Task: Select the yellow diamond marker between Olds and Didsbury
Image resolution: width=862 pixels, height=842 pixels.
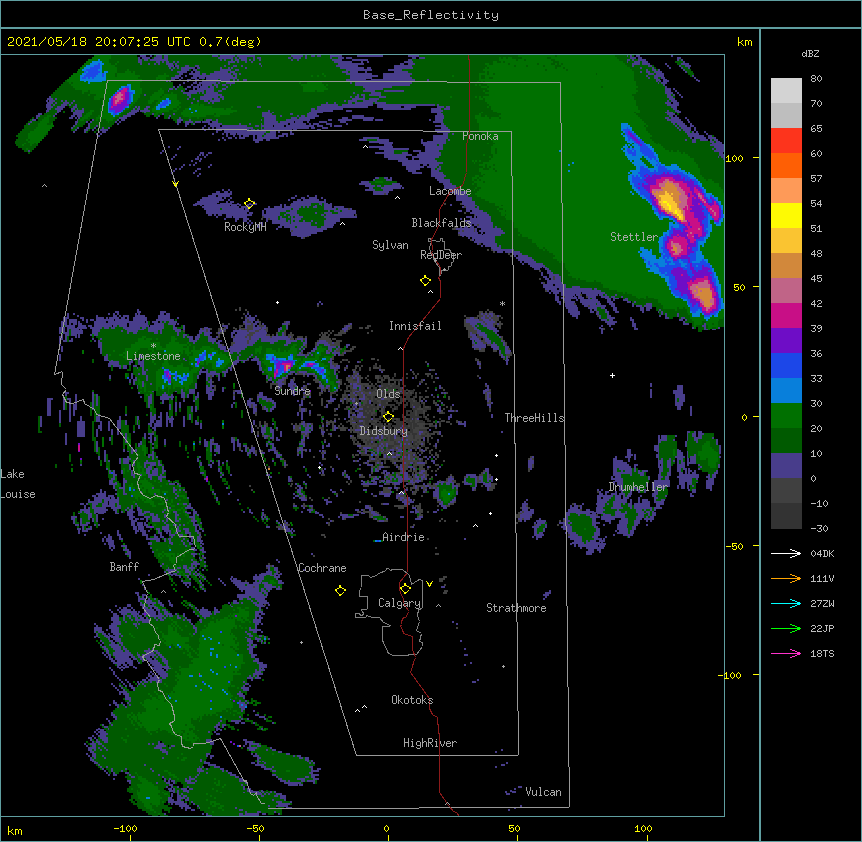Action: (x=388, y=416)
